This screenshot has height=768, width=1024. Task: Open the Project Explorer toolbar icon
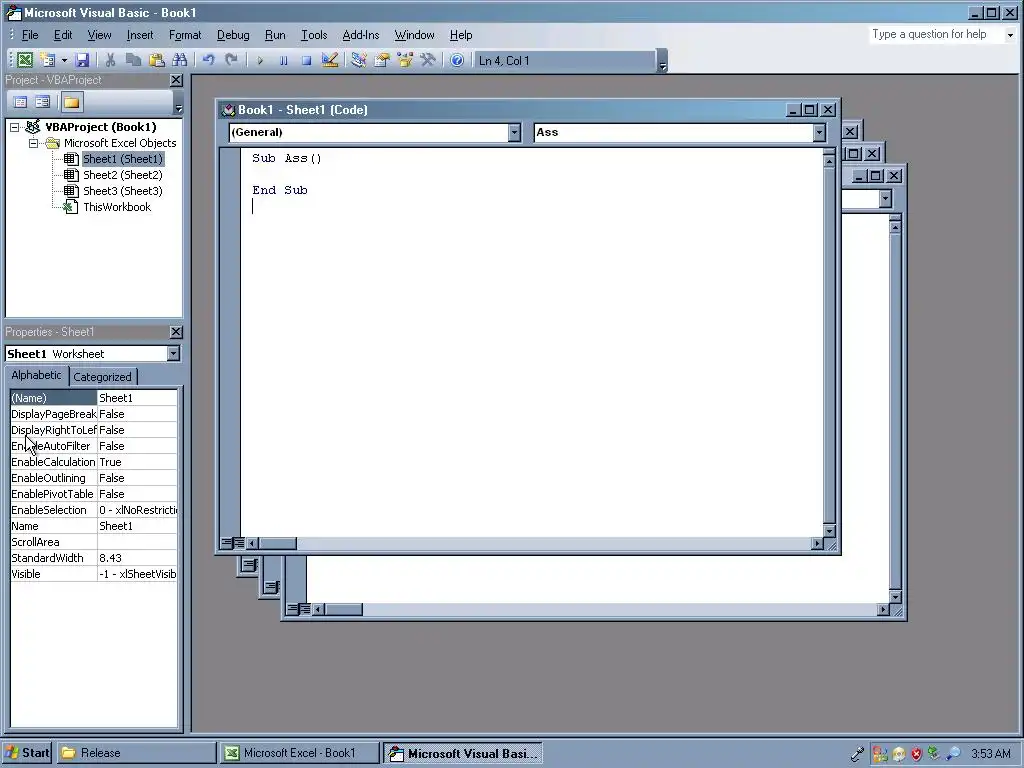tap(359, 61)
